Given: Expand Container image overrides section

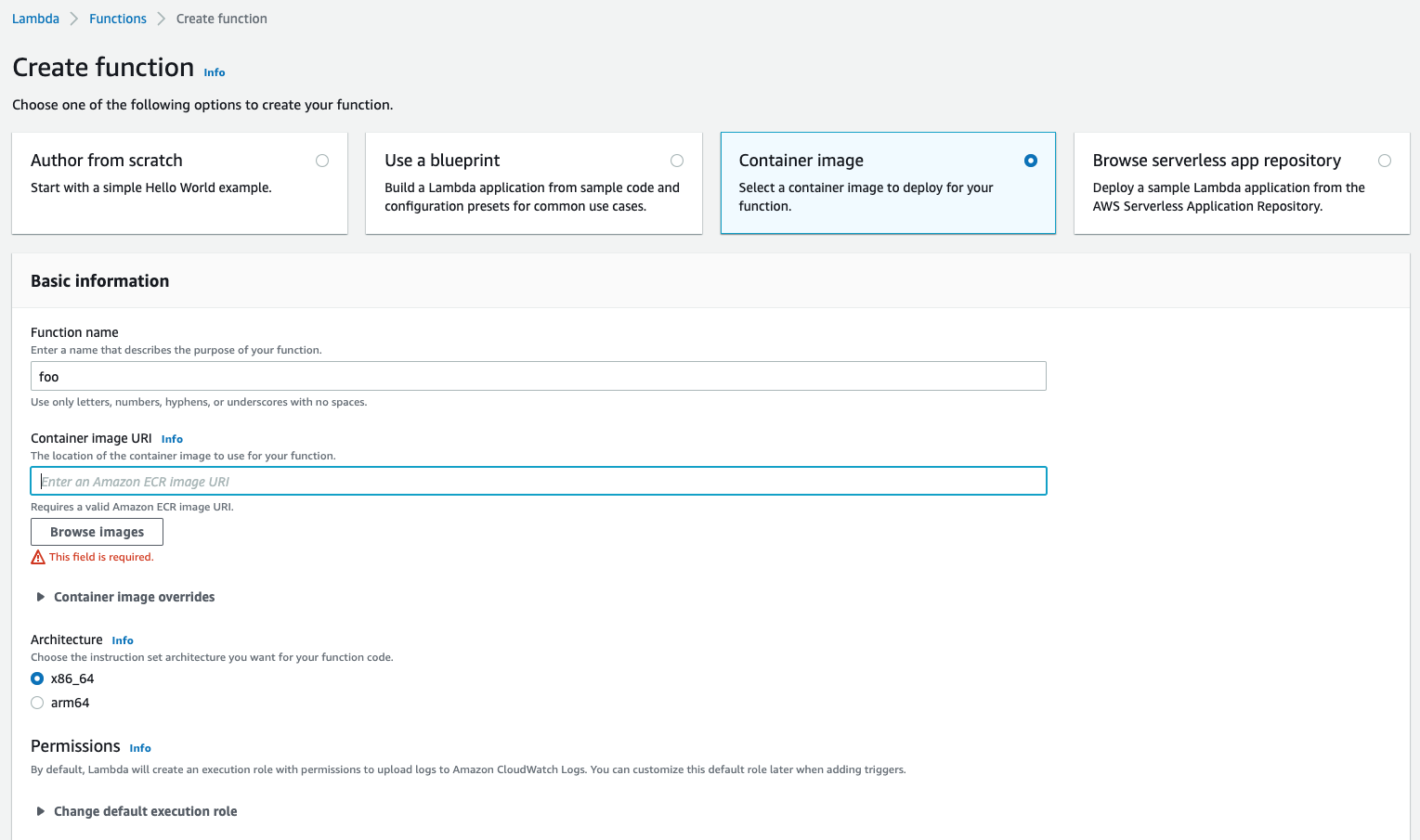Looking at the screenshot, I should pyautogui.click(x=125, y=597).
